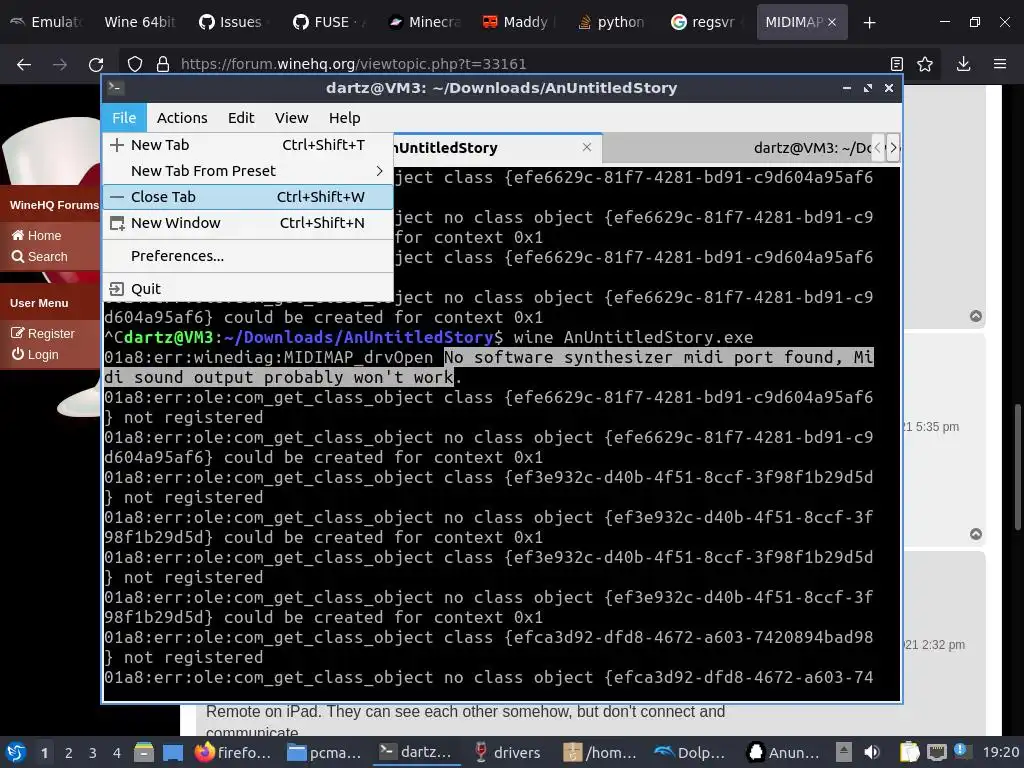Switch to the Wine 64bit browser tab

(140, 22)
